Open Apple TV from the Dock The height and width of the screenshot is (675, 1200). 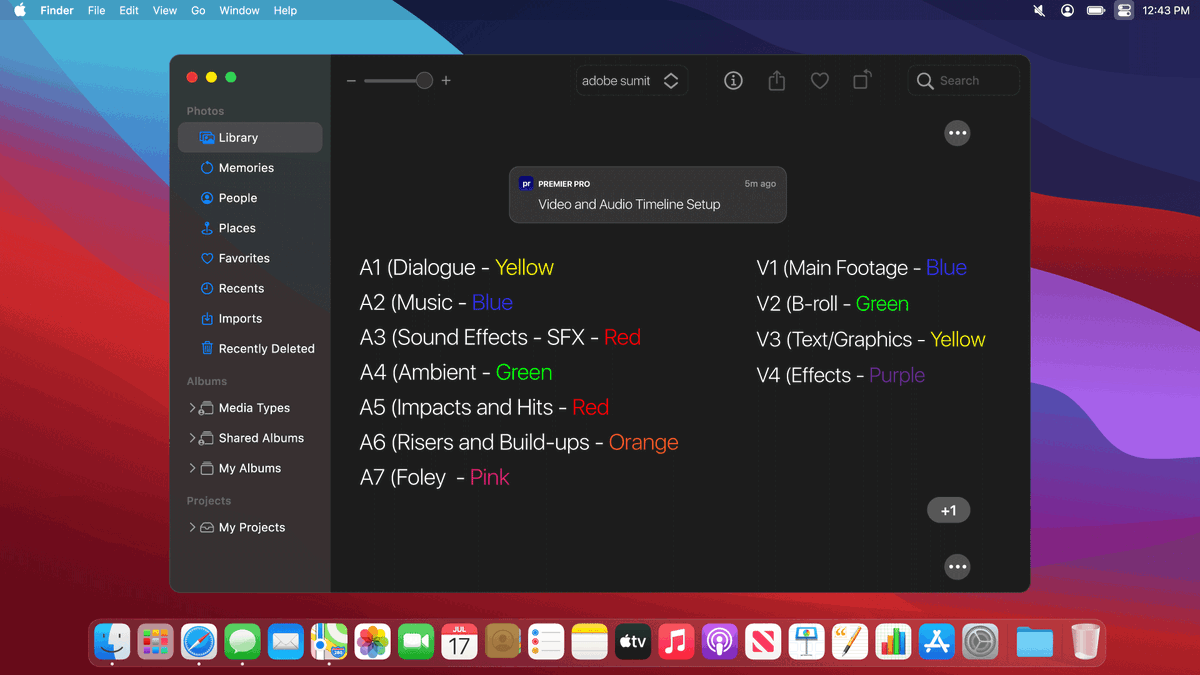[x=633, y=642]
